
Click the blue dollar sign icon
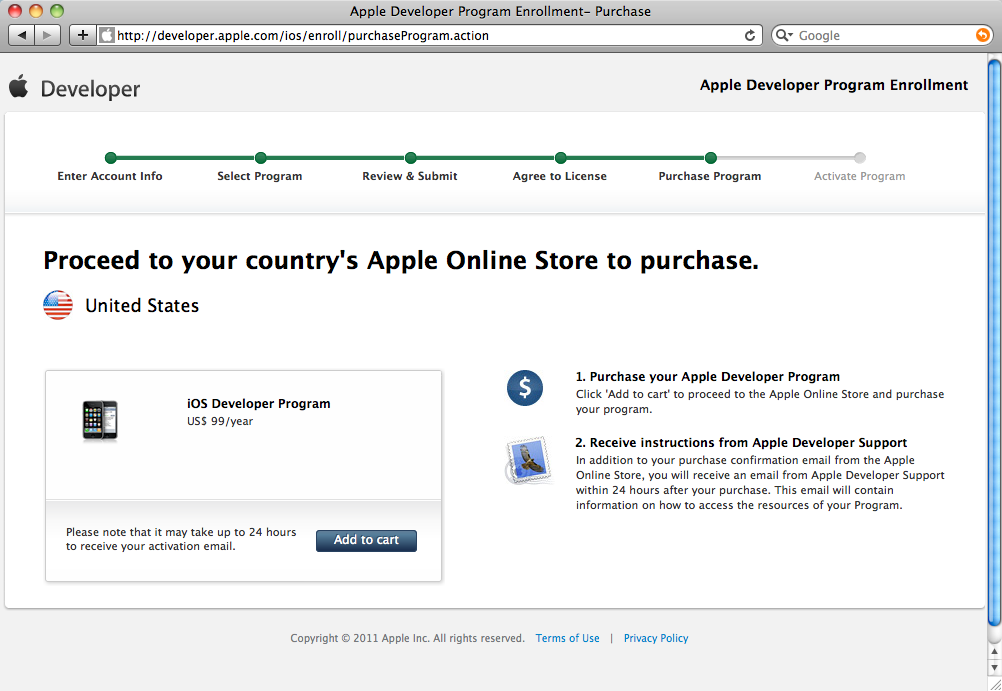(x=525, y=388)
